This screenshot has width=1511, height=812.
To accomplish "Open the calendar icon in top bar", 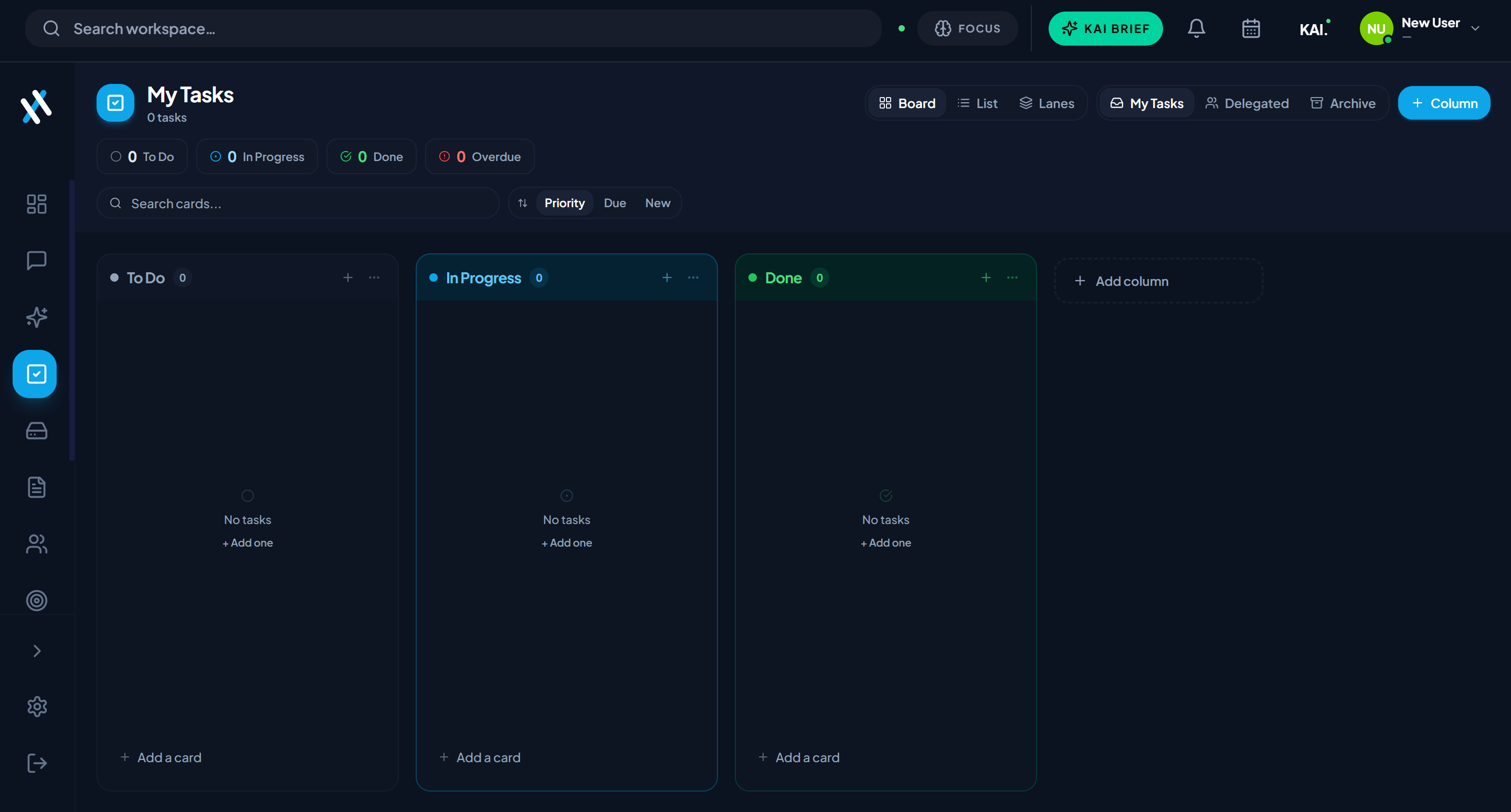I will click(1251, 28).
